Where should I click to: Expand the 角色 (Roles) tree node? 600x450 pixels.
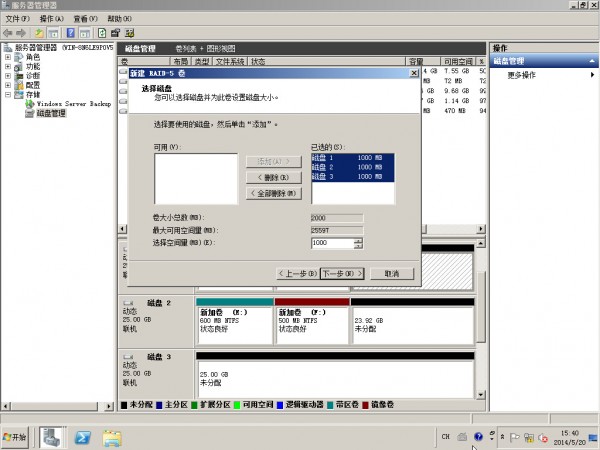point(8,57)
